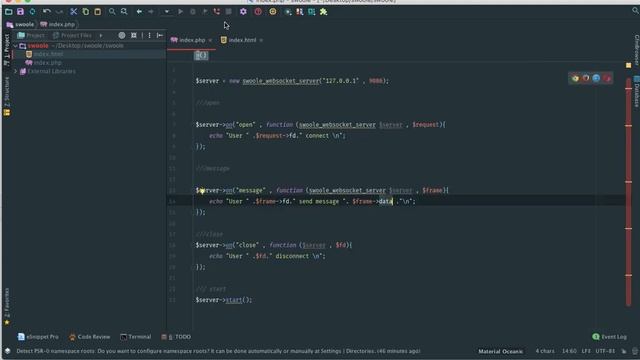The image size is (640, 360).
Task: Click the Undo arrow toolbar icon
Action: point(47,12)
